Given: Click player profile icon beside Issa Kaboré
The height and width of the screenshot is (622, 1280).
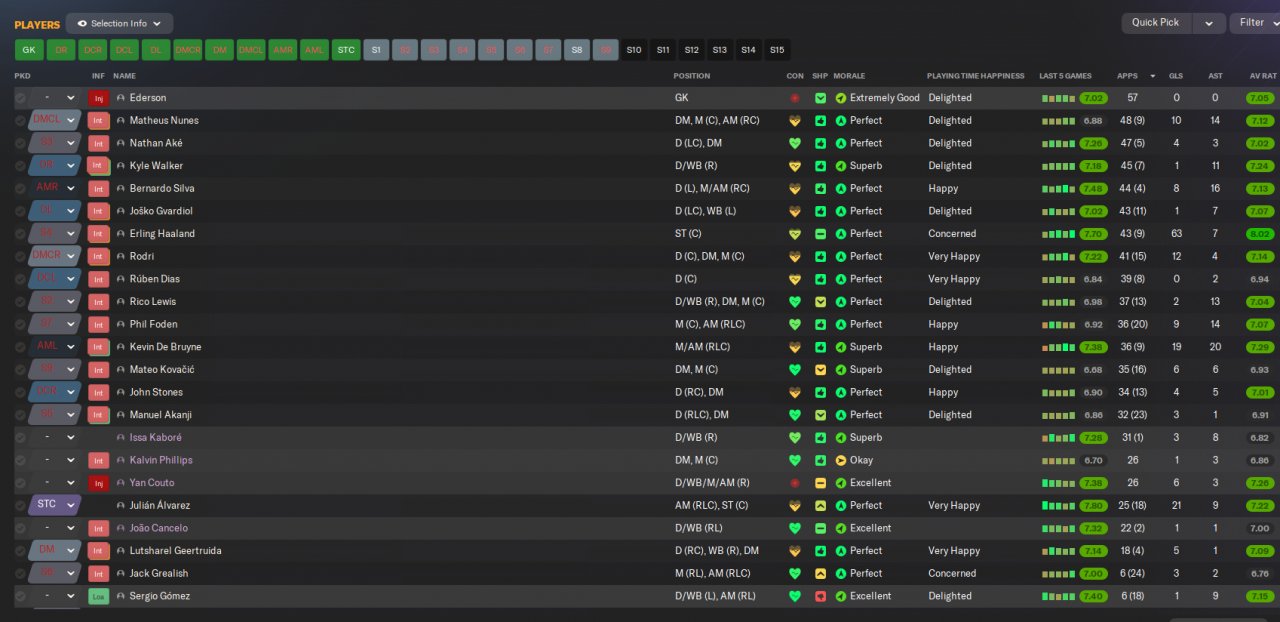Looking at the screenshot, I should pyautogui.click(x=121, y=438).
